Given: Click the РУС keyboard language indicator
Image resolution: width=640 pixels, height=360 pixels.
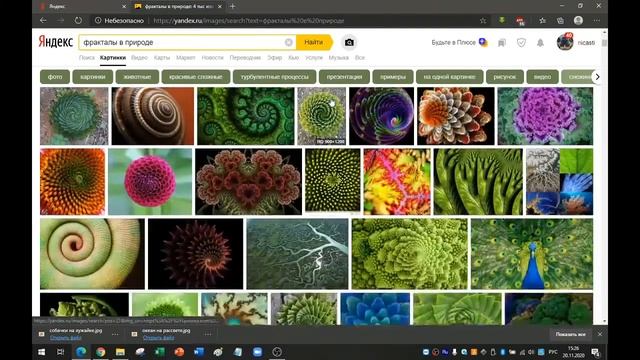Looking at the screenshot, I should click(x=553, y=352).
